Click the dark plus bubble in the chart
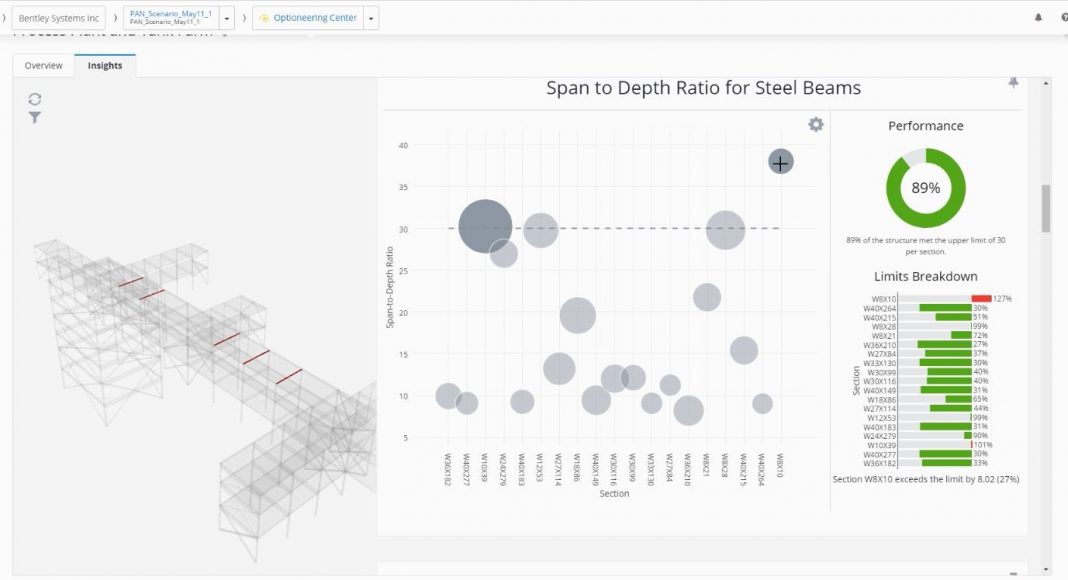The width and height of the screenshot is (1068, 580). [780, 161]
